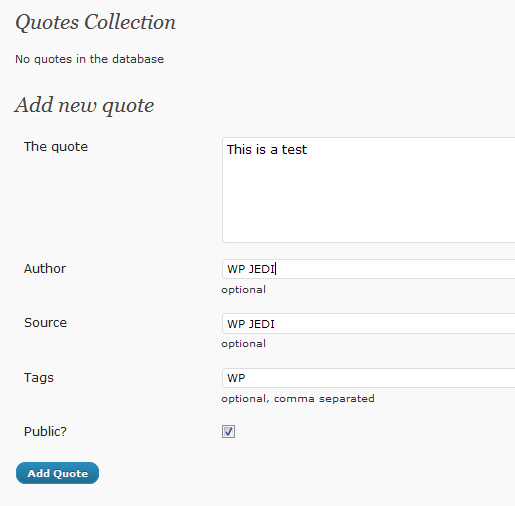Image resolution: width=515 pixels, height=506 pixels.
Task: Select the Source input field
Action: pyautogui.click(x=368, y=323)
